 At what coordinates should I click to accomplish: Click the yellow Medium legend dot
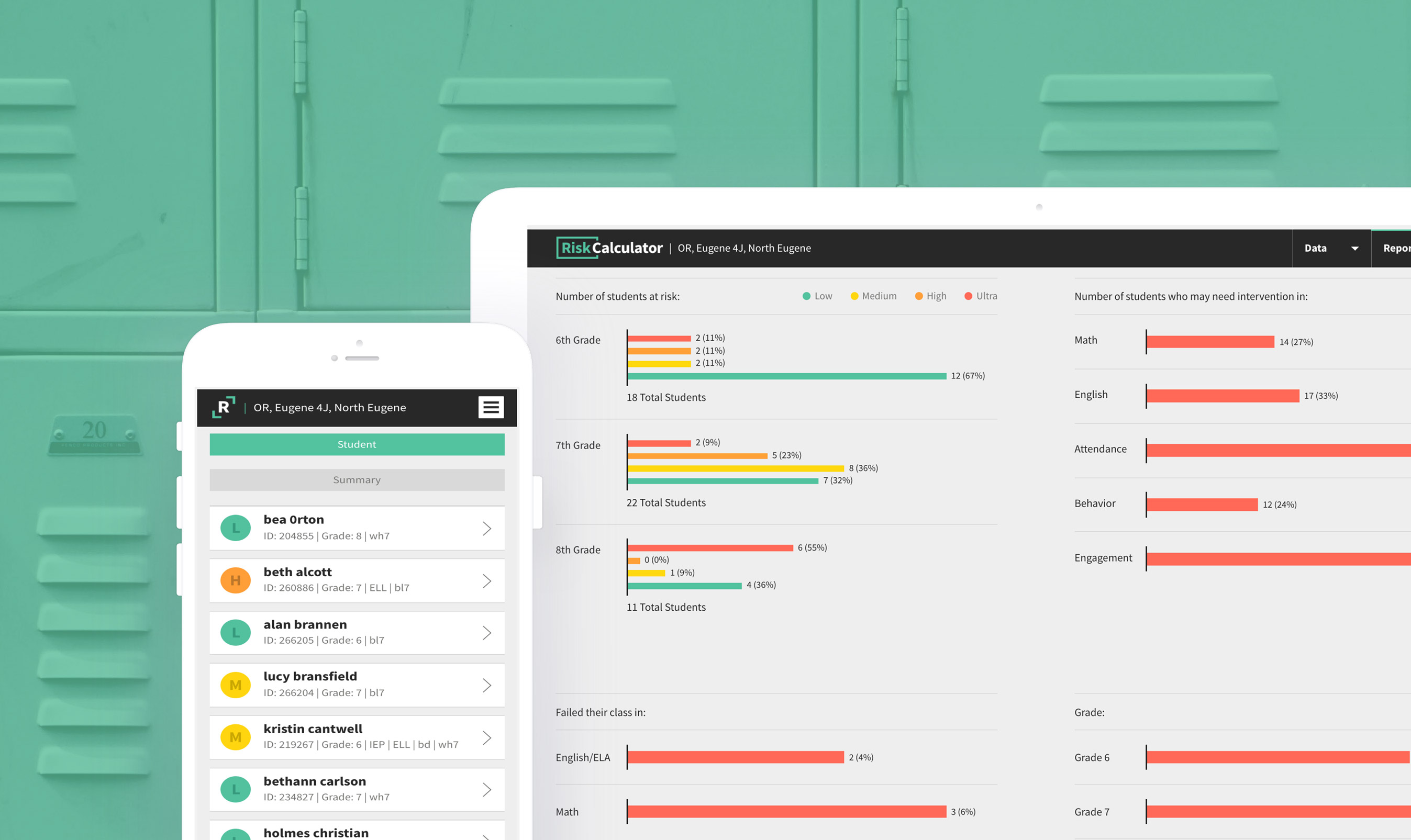point(854,296)
